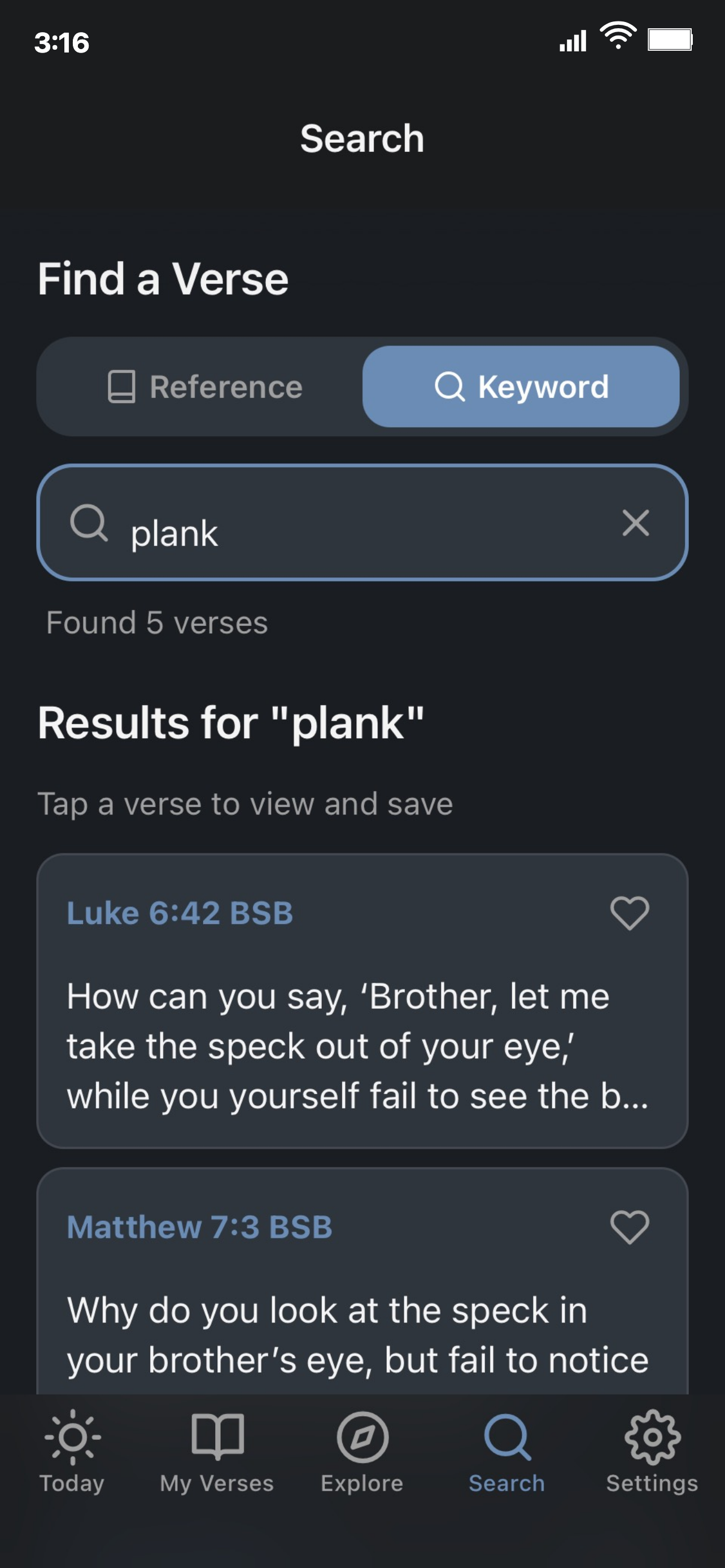
Task: Favorite the Luke 6:42 verse heart
Action: [630, 913]
